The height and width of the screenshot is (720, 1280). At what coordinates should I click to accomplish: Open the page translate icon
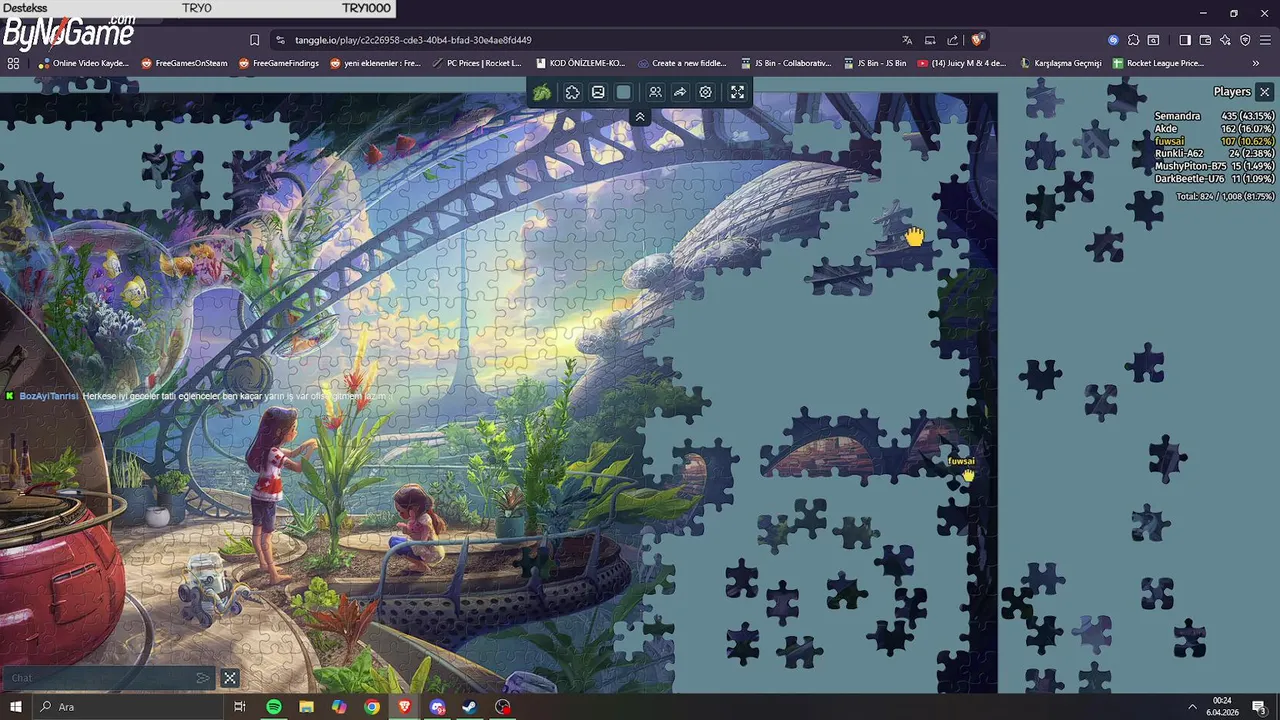(907, 40)
